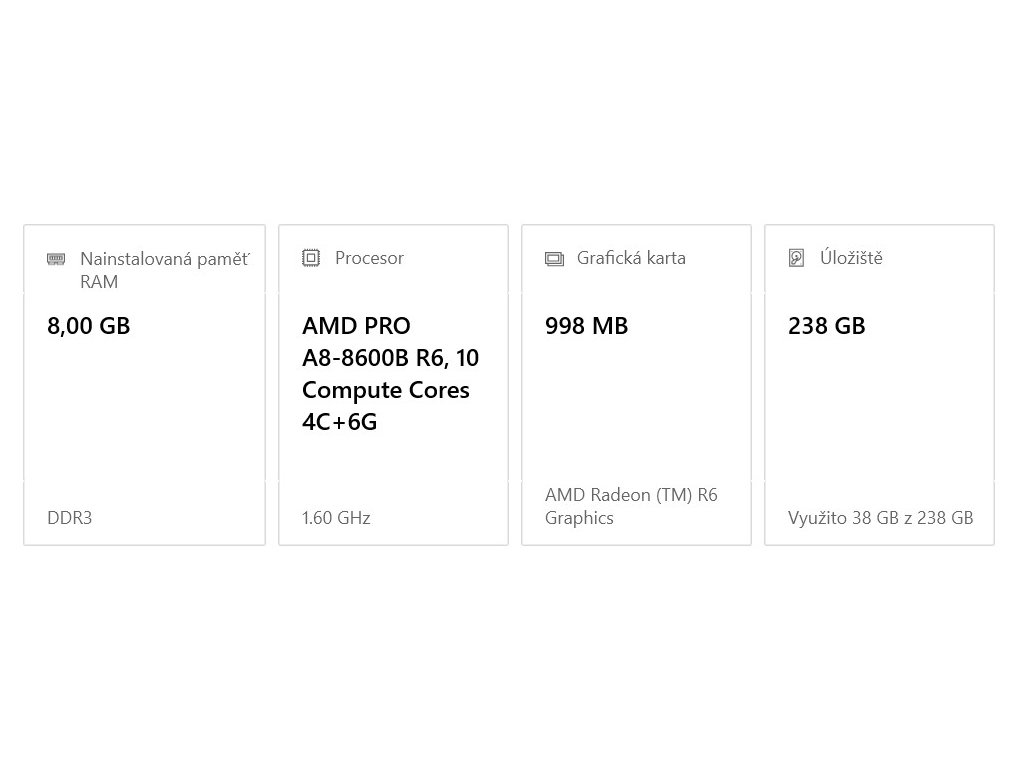Click the bold 8,00 GB memory value
The height and width of the screenshot is (768, 1024).
click(89, 326)
